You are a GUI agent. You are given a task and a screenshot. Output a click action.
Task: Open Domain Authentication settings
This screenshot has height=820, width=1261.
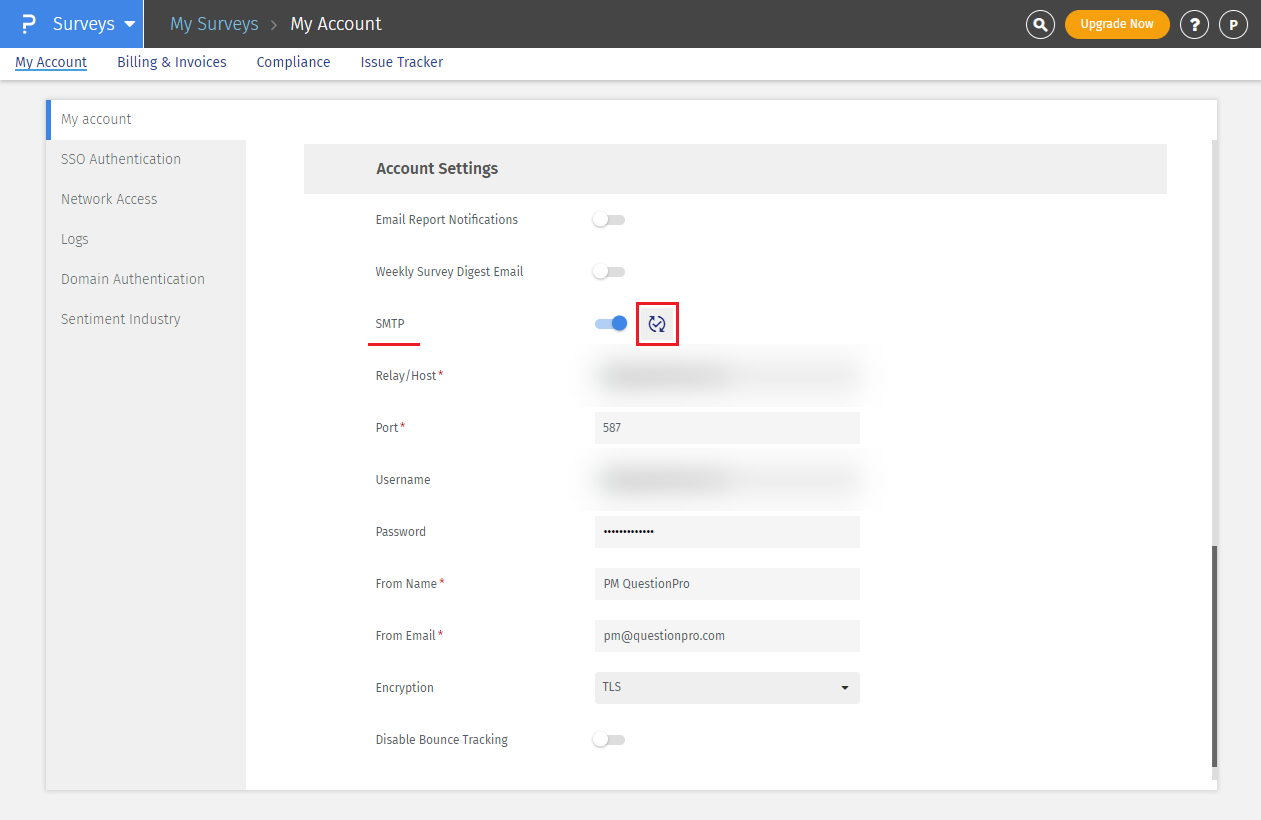[133, 279]
